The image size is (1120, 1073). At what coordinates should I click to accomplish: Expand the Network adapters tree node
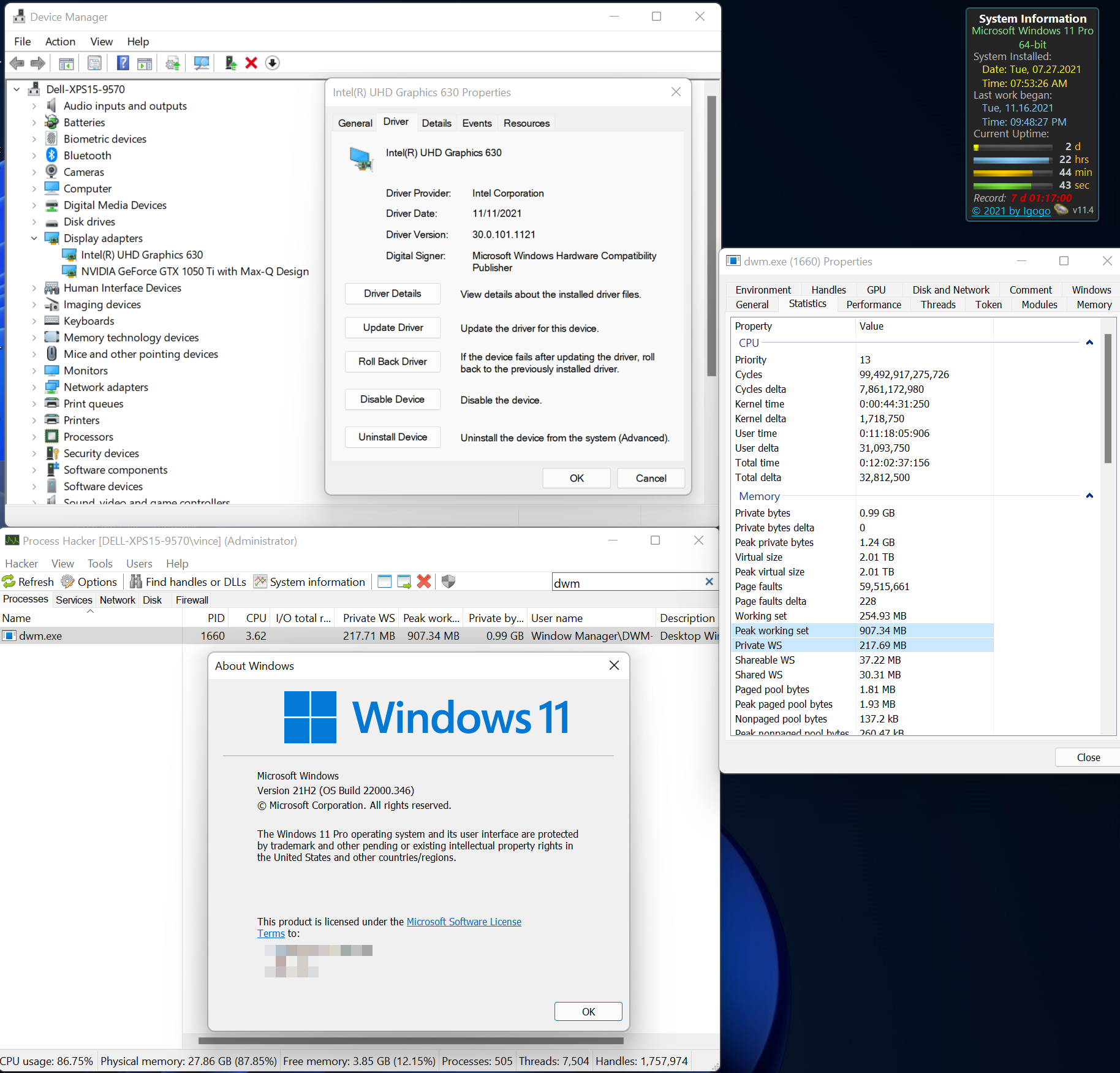[35, 387]
